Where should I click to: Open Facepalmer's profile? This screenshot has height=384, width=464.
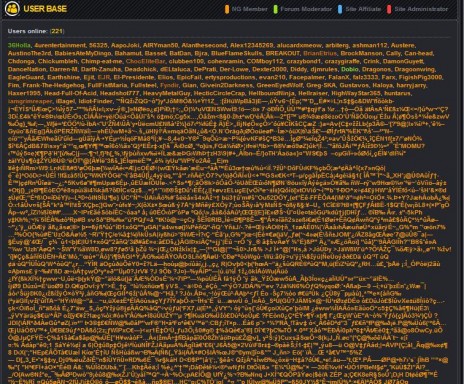(307, 77)
